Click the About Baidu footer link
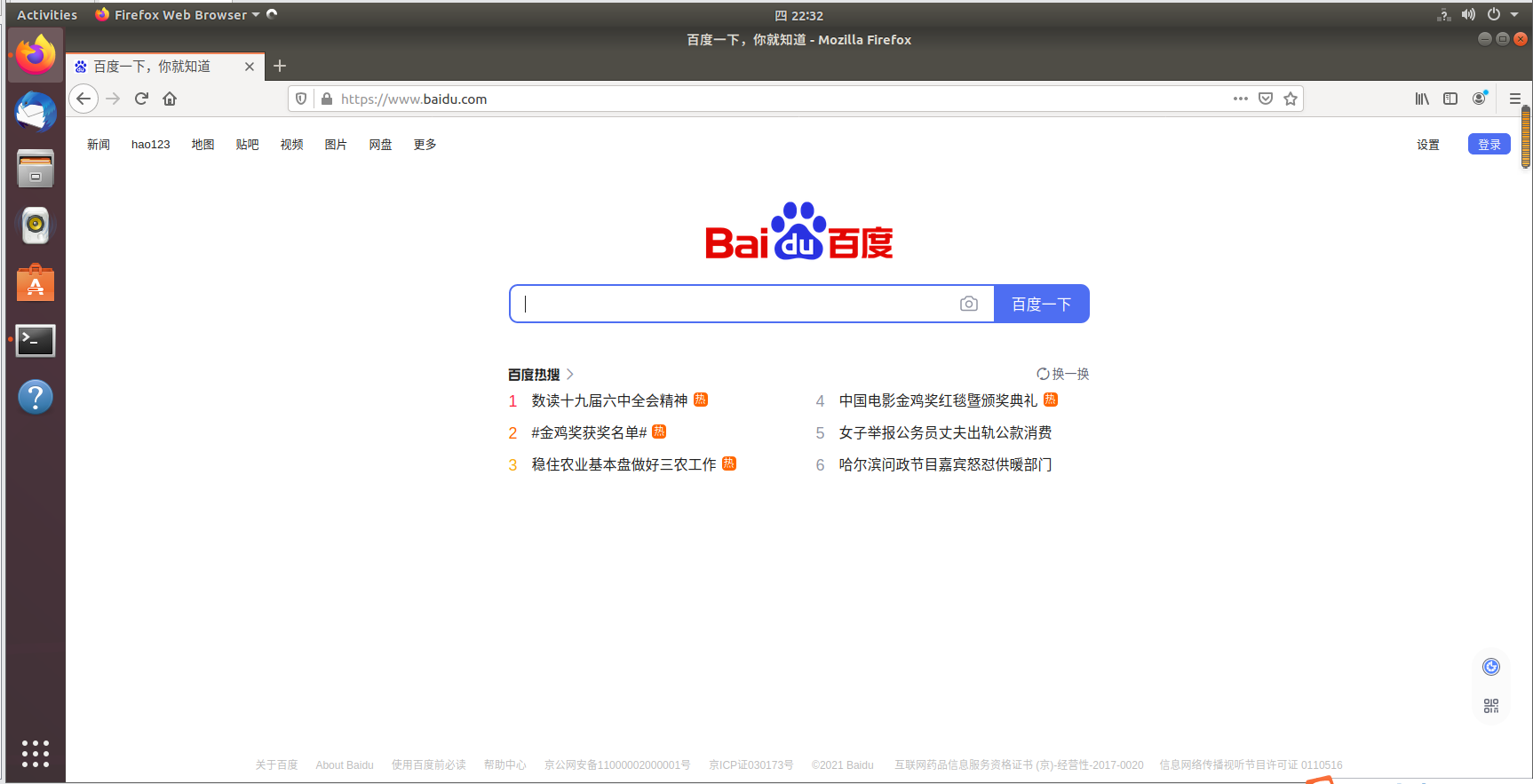The height and width of the screenshot is (784, 1533). tap(345, 764)
